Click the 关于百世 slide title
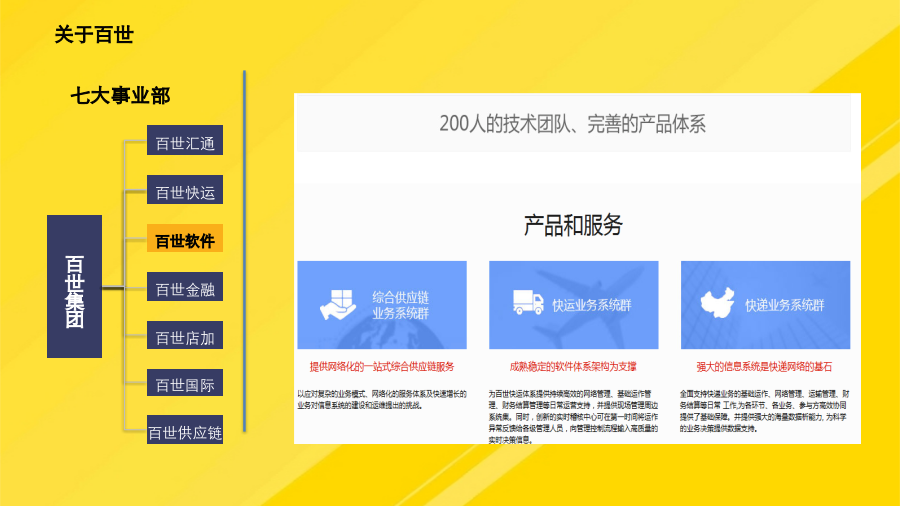900x506 pixels. pyautogui.click(x=94, y=34)
